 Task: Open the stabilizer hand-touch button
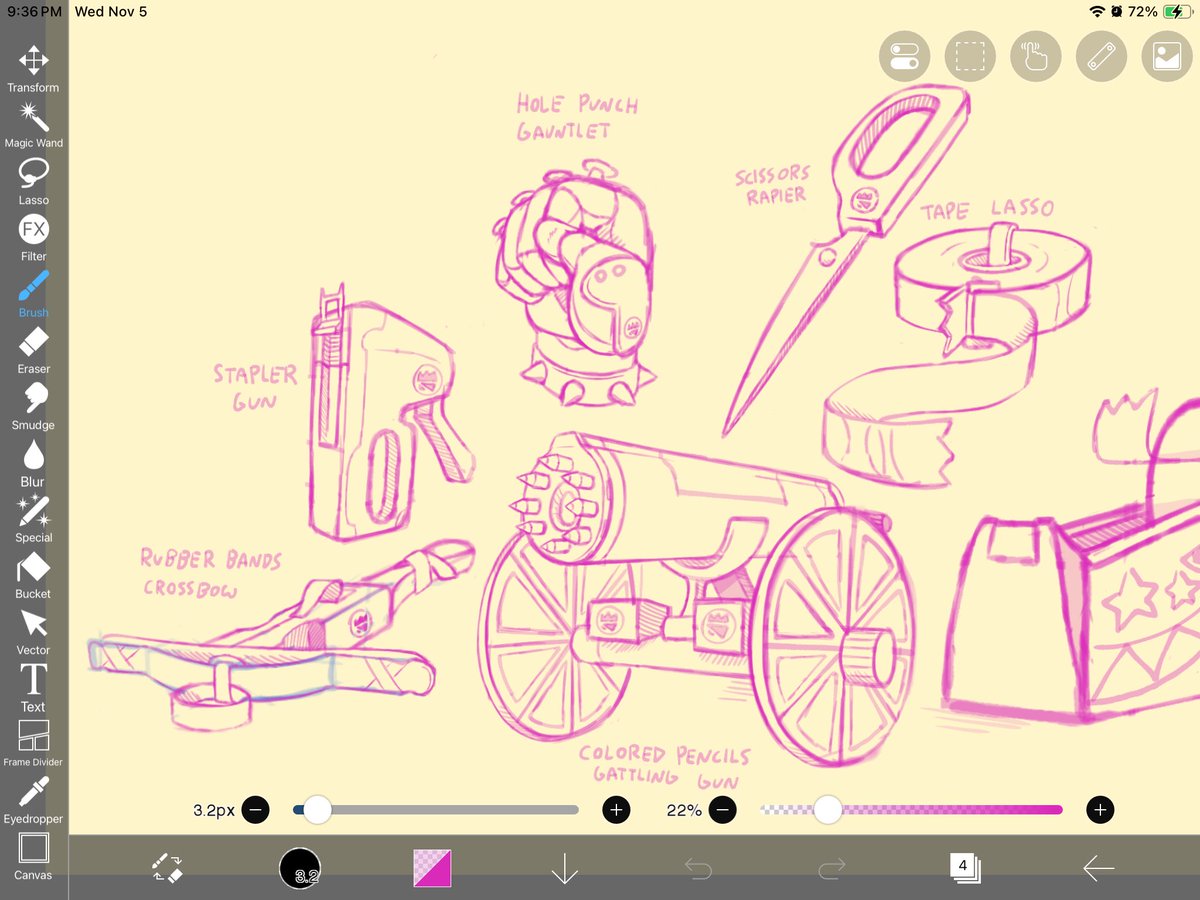1036,56
